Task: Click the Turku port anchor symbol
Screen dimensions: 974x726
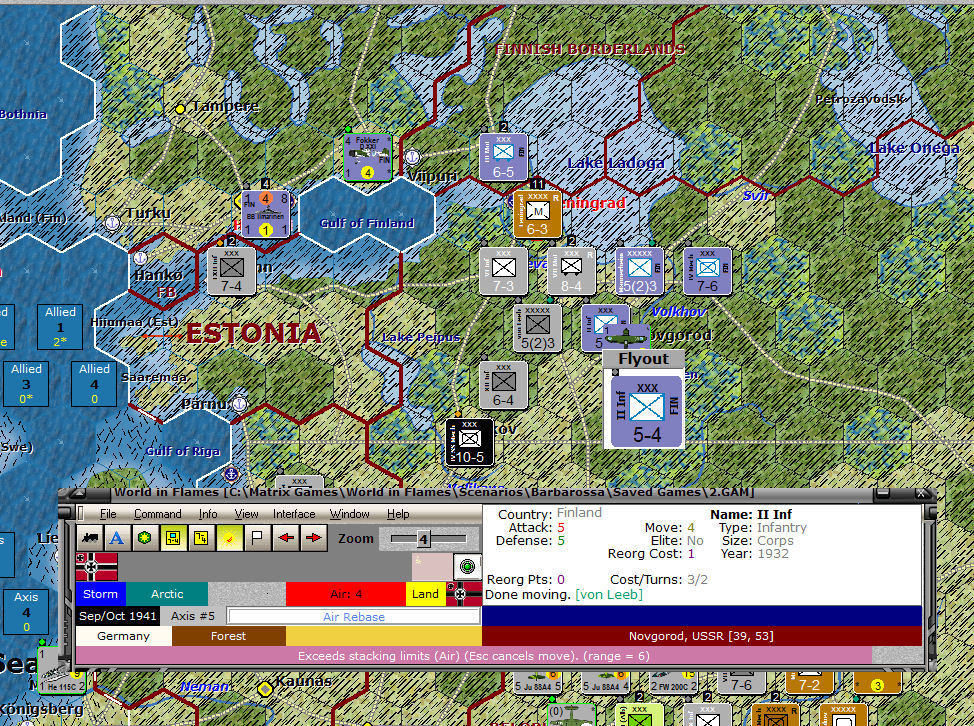Action: 112,222
